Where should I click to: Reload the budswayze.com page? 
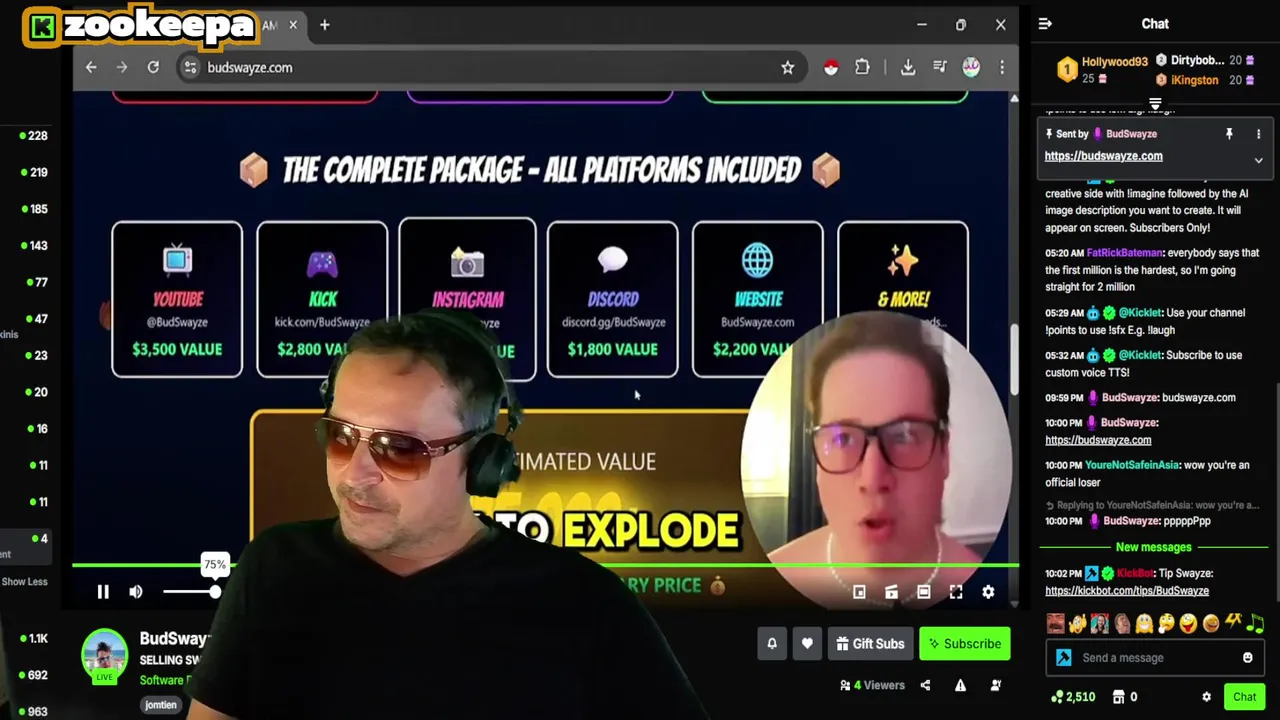(x=153, y=67)
